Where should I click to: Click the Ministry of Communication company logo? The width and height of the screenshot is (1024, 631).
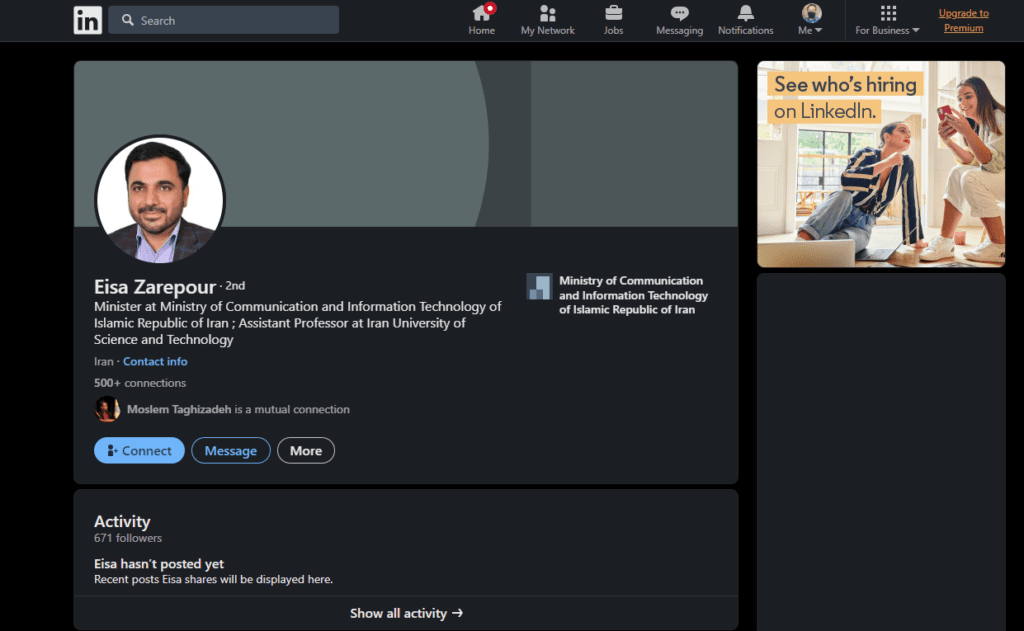[x=539, y=287]
